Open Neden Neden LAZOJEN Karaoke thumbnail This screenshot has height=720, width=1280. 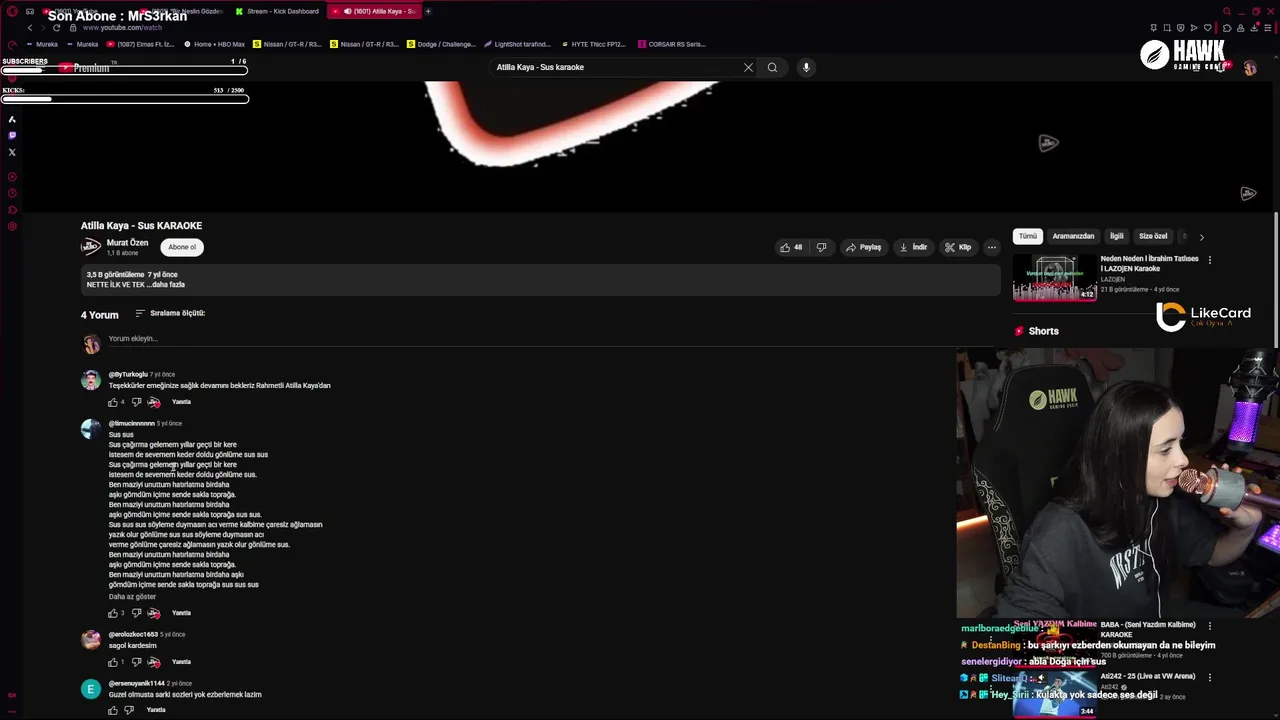1055,278
